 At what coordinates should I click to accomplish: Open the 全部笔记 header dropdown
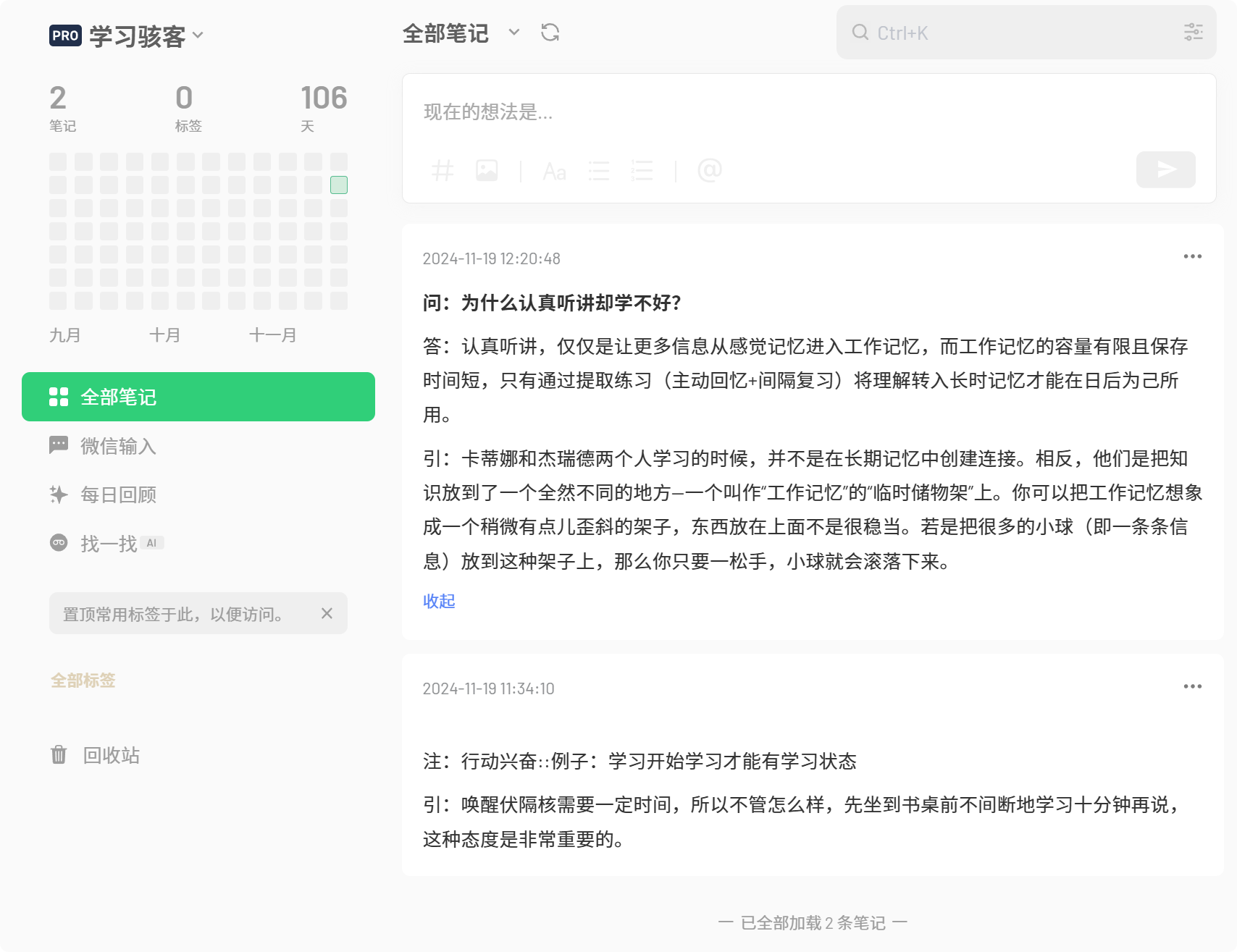[513, 33]
